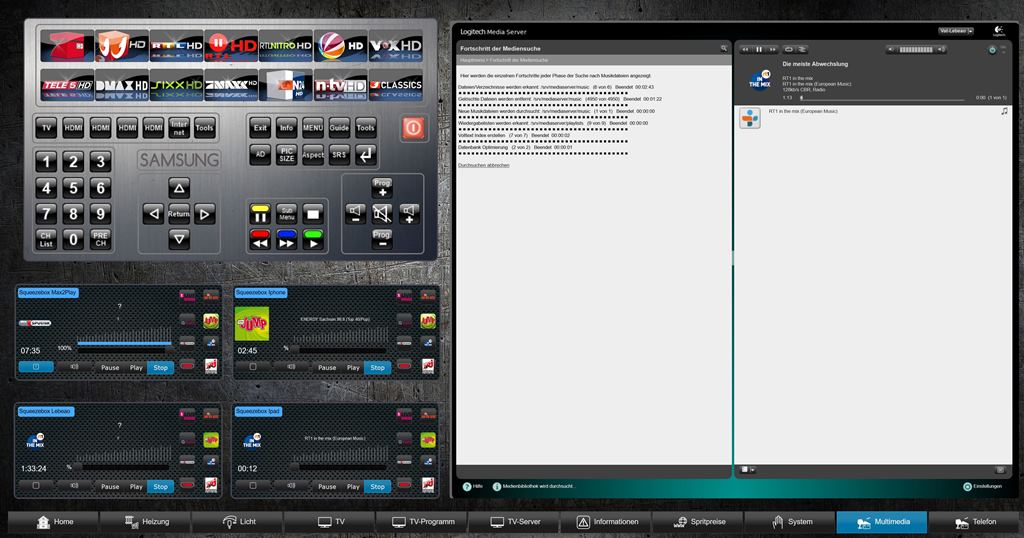Click the green play button on the remote
1024x538 pixels.
click(313, 240)
